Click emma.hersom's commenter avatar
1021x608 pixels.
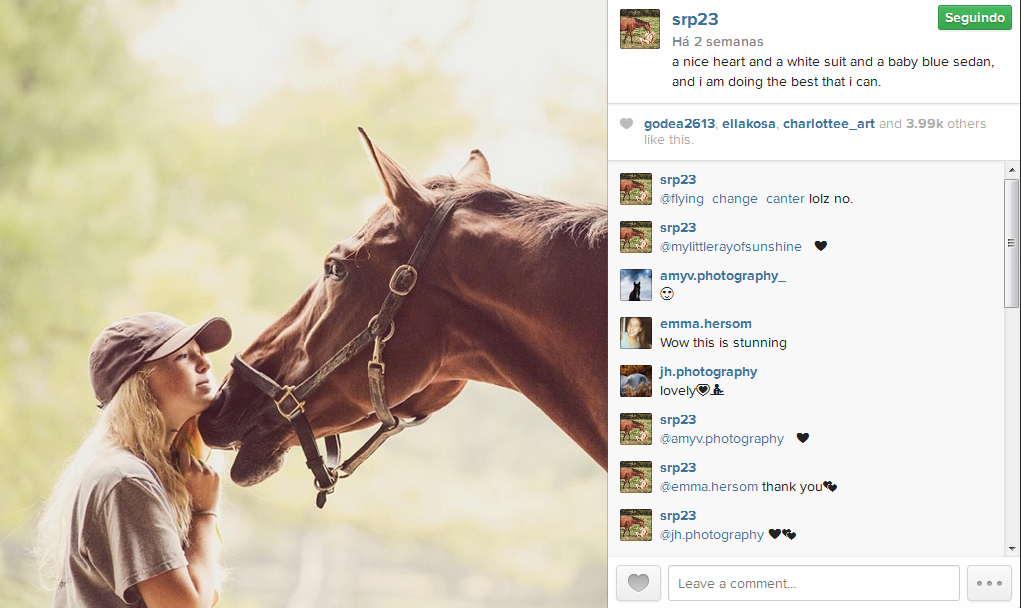[636, 333]
